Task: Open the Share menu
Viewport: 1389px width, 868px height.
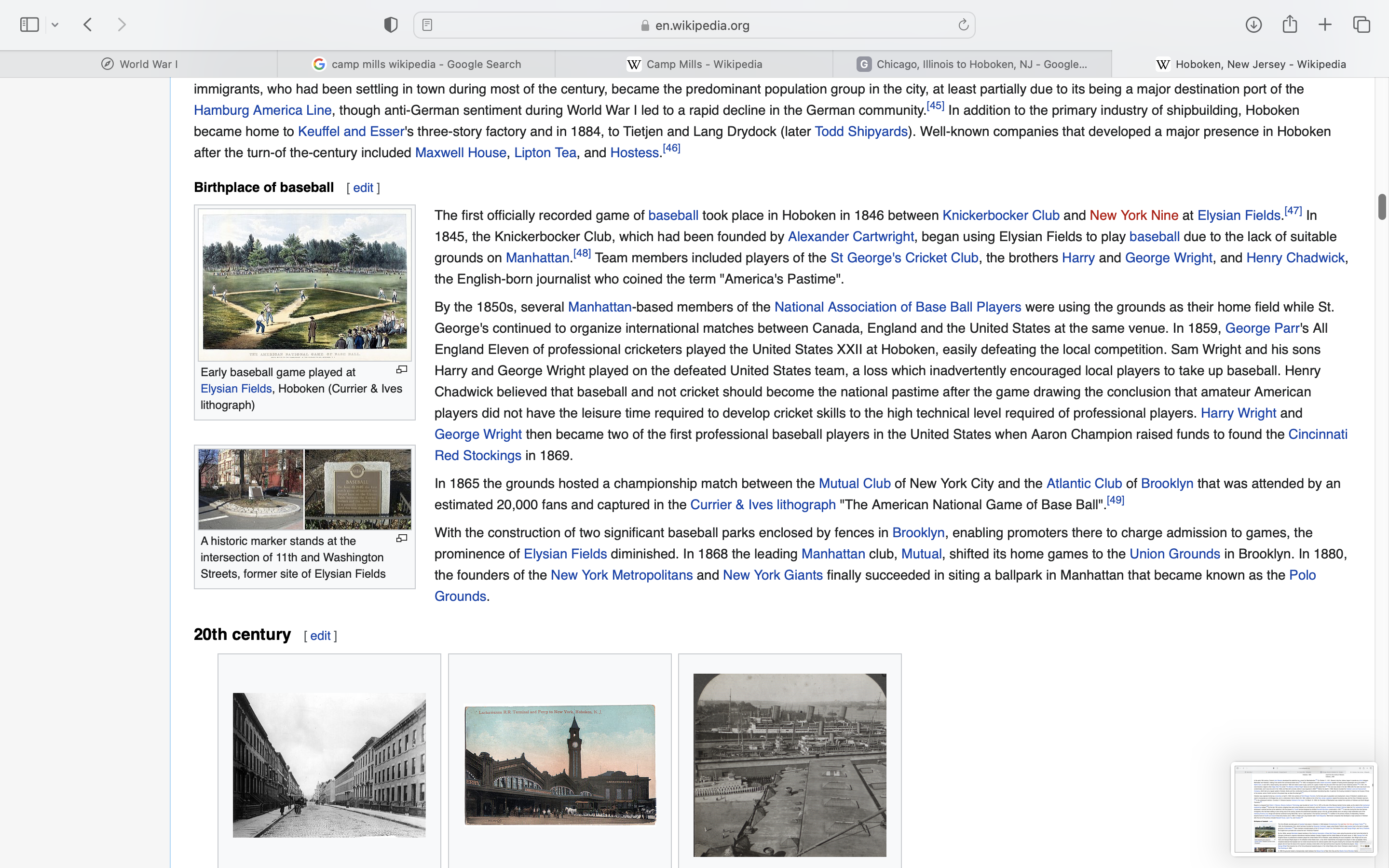Action: pos(1290,25)
